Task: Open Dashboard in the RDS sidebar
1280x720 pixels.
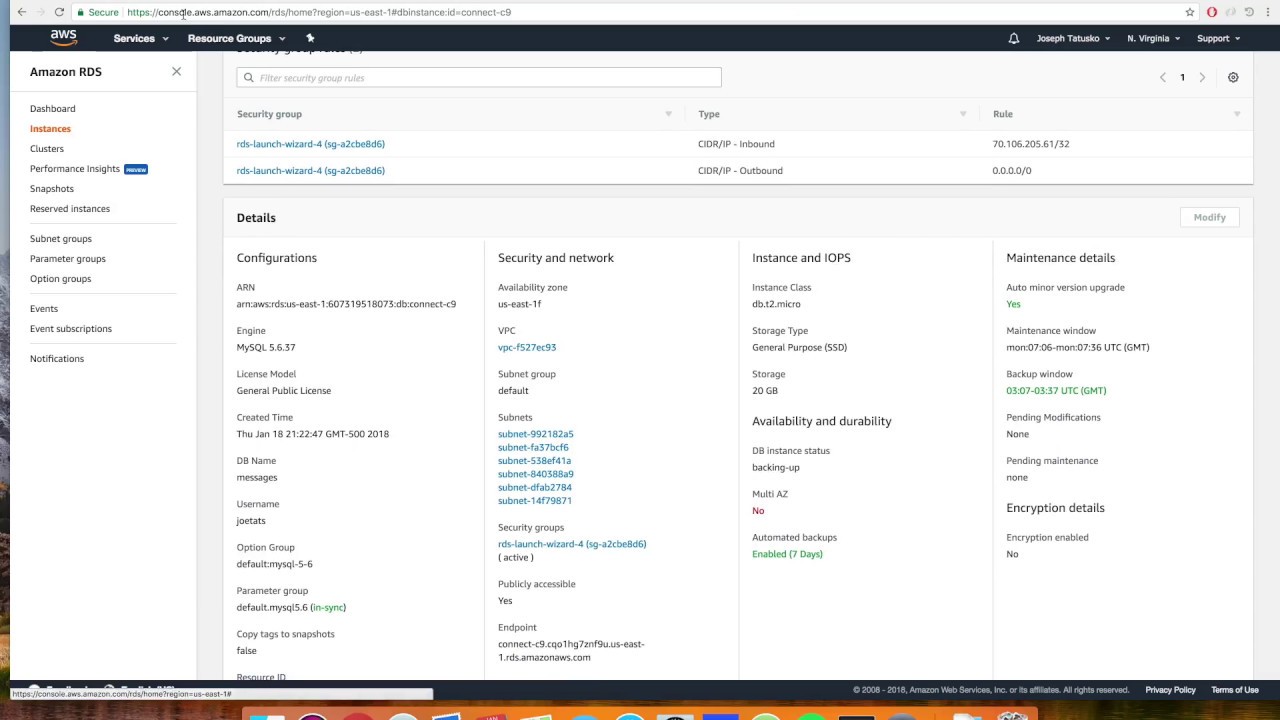Action: coord(52,108)
